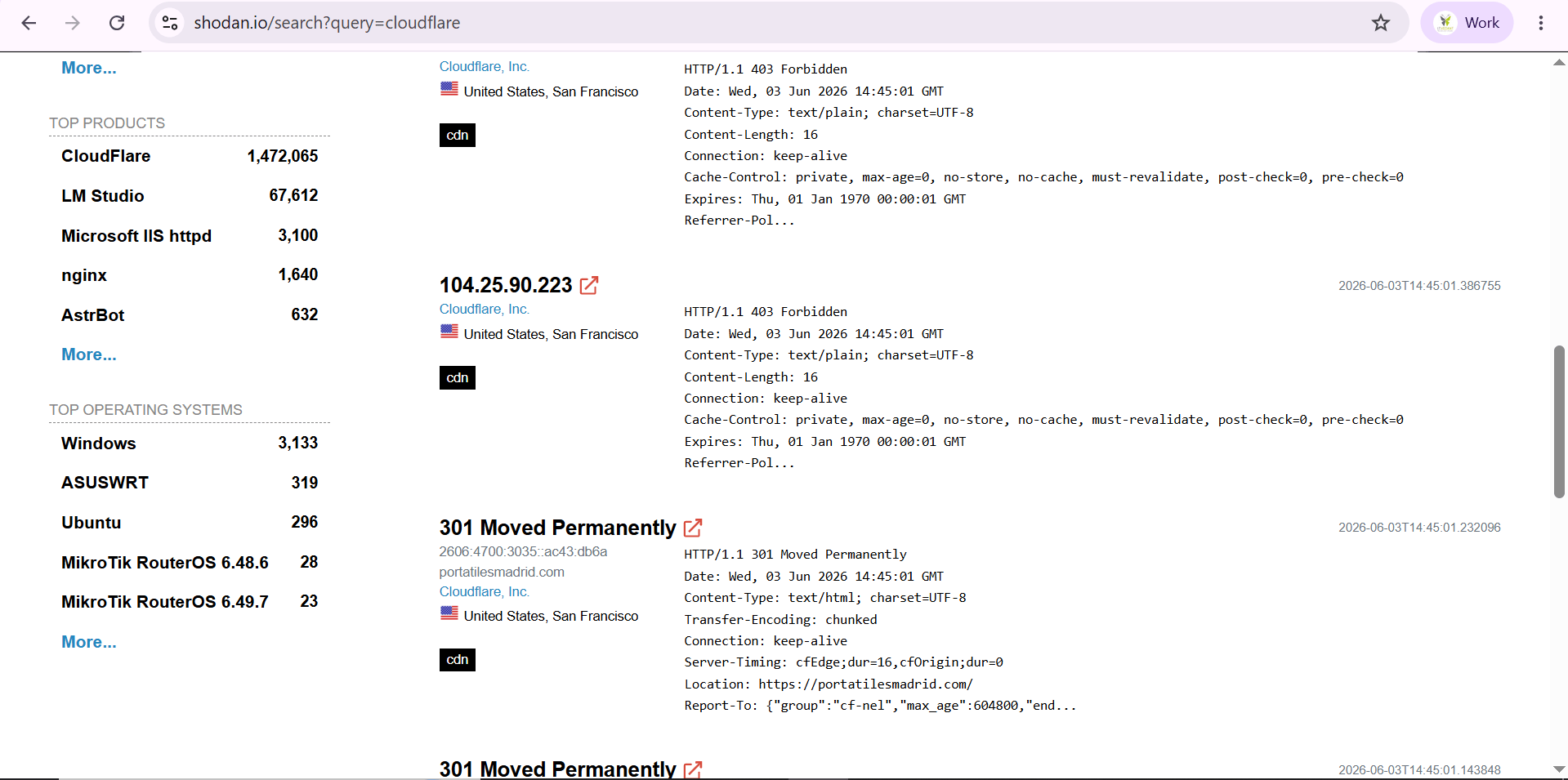Open external link icon of bottom 301 result

[693, 769]
